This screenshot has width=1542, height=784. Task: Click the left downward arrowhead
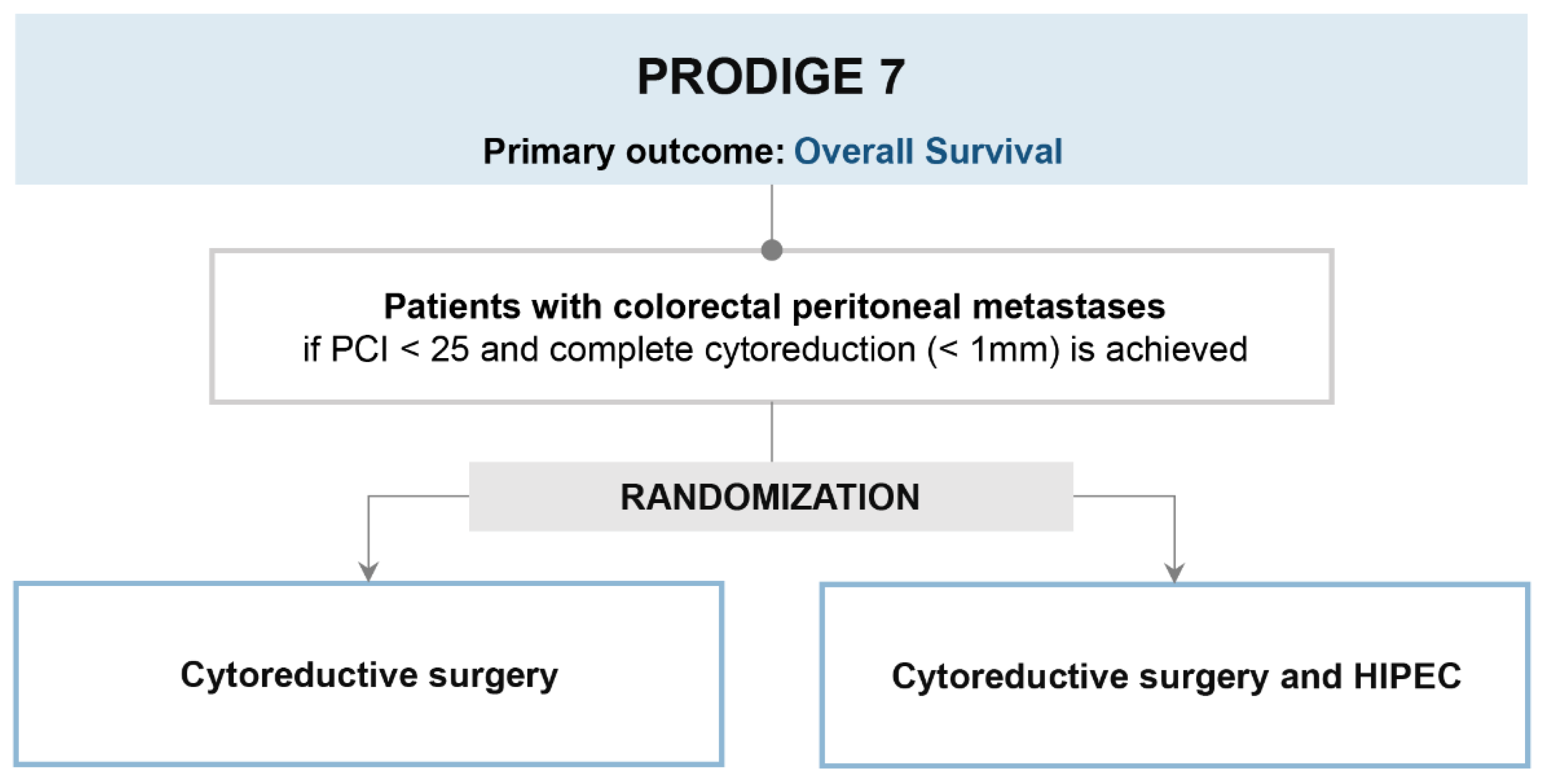click(368, 572)
